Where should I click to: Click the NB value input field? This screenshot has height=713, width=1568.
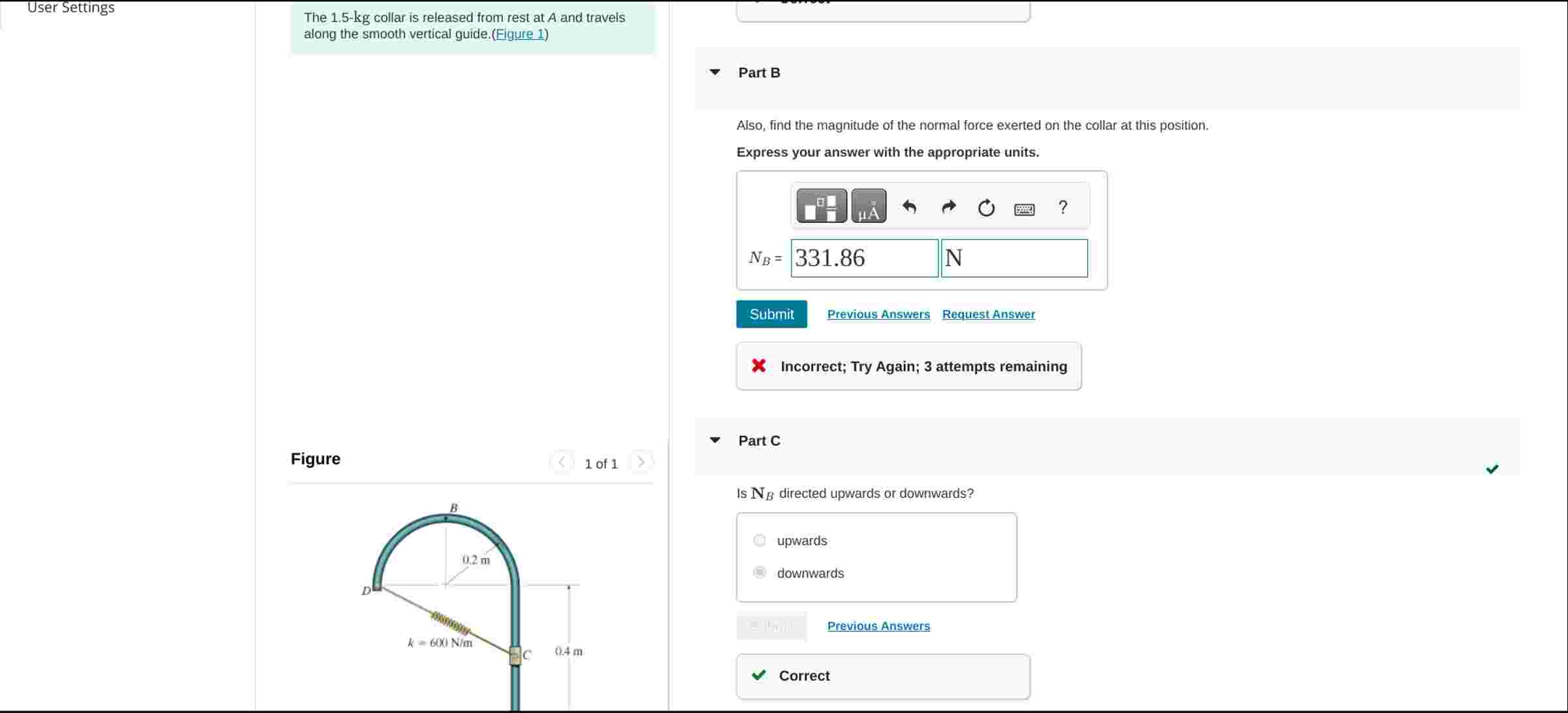(864, 259)
